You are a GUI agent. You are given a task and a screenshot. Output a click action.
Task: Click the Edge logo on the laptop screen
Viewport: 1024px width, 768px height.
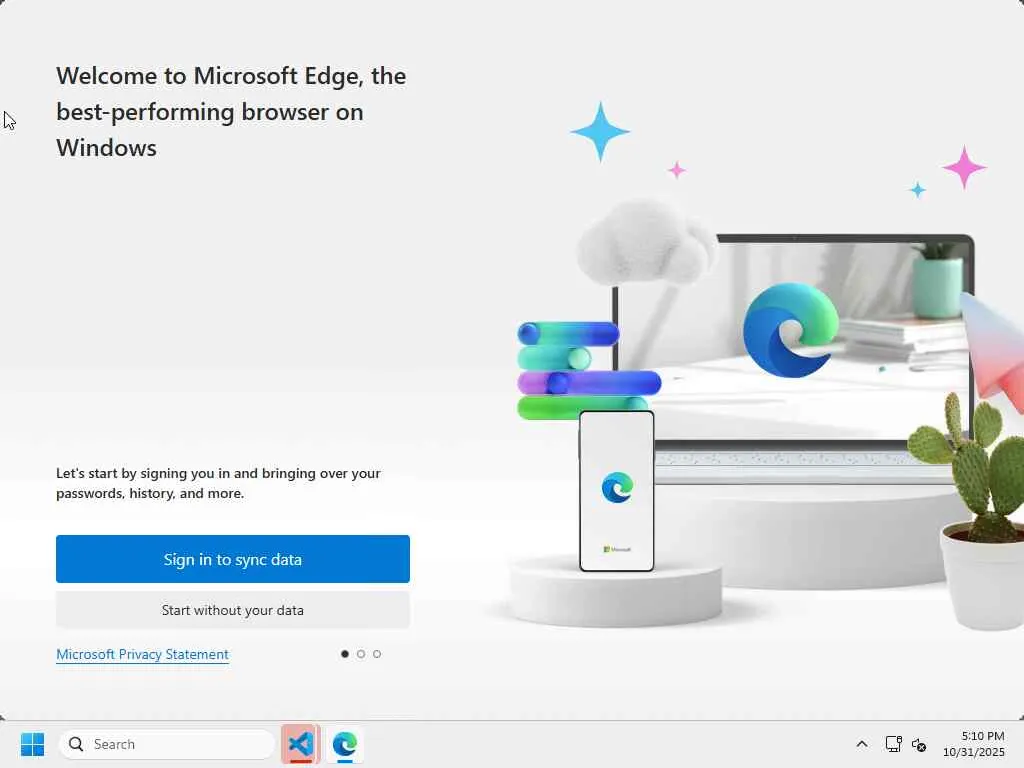tap(791, 330)
